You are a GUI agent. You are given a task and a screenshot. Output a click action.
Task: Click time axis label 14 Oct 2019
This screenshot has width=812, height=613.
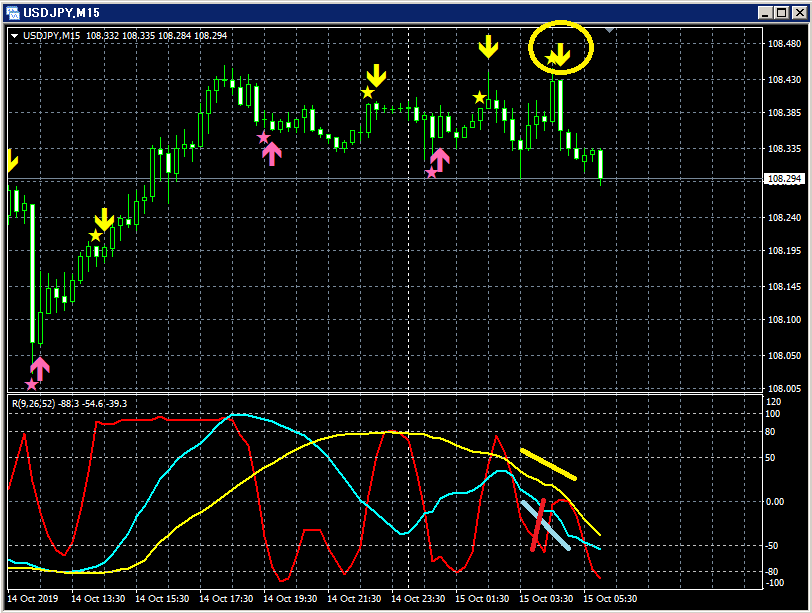point(33,599)
